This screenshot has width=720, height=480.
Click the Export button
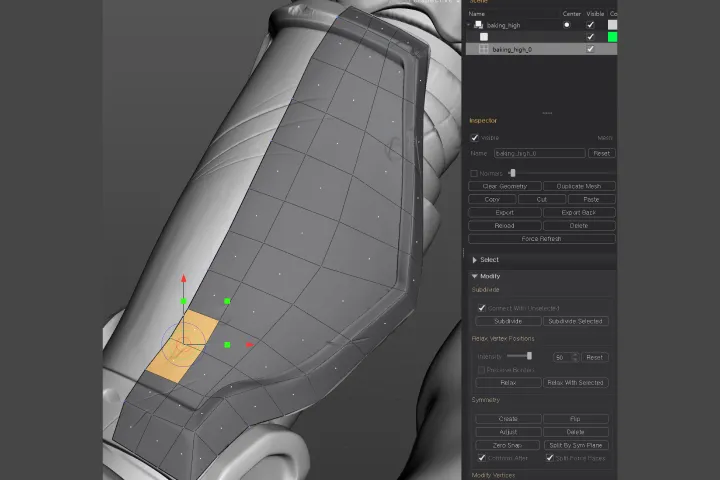click(x=505, y=213)
